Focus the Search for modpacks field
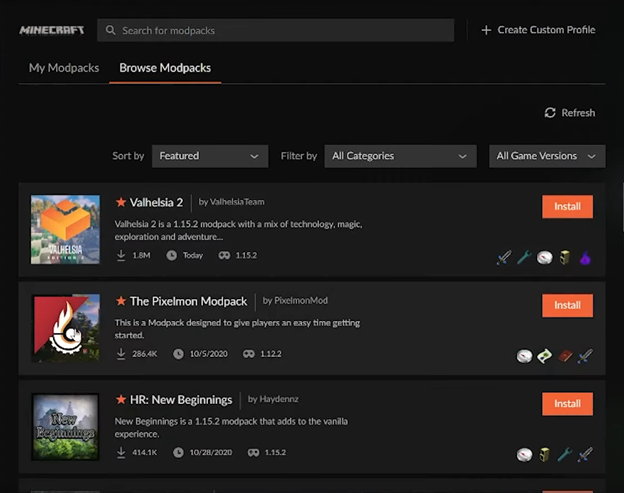This screenshot has width=624, height=493. click(x=275, y=30)
